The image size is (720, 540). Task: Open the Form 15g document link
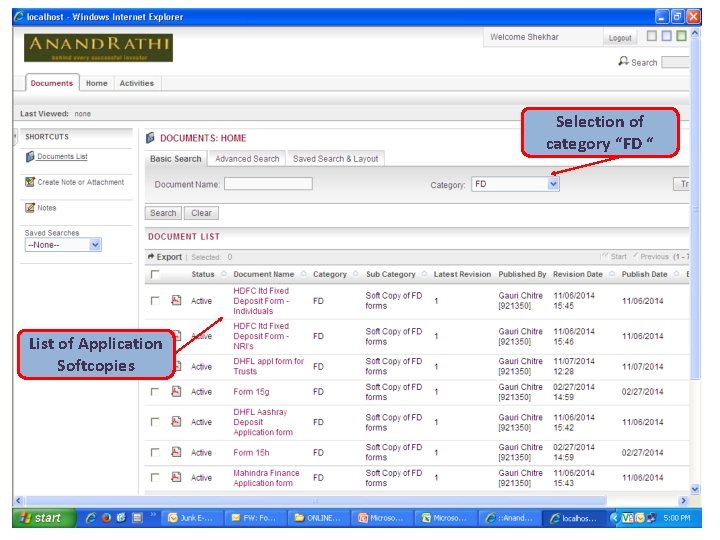251,392
